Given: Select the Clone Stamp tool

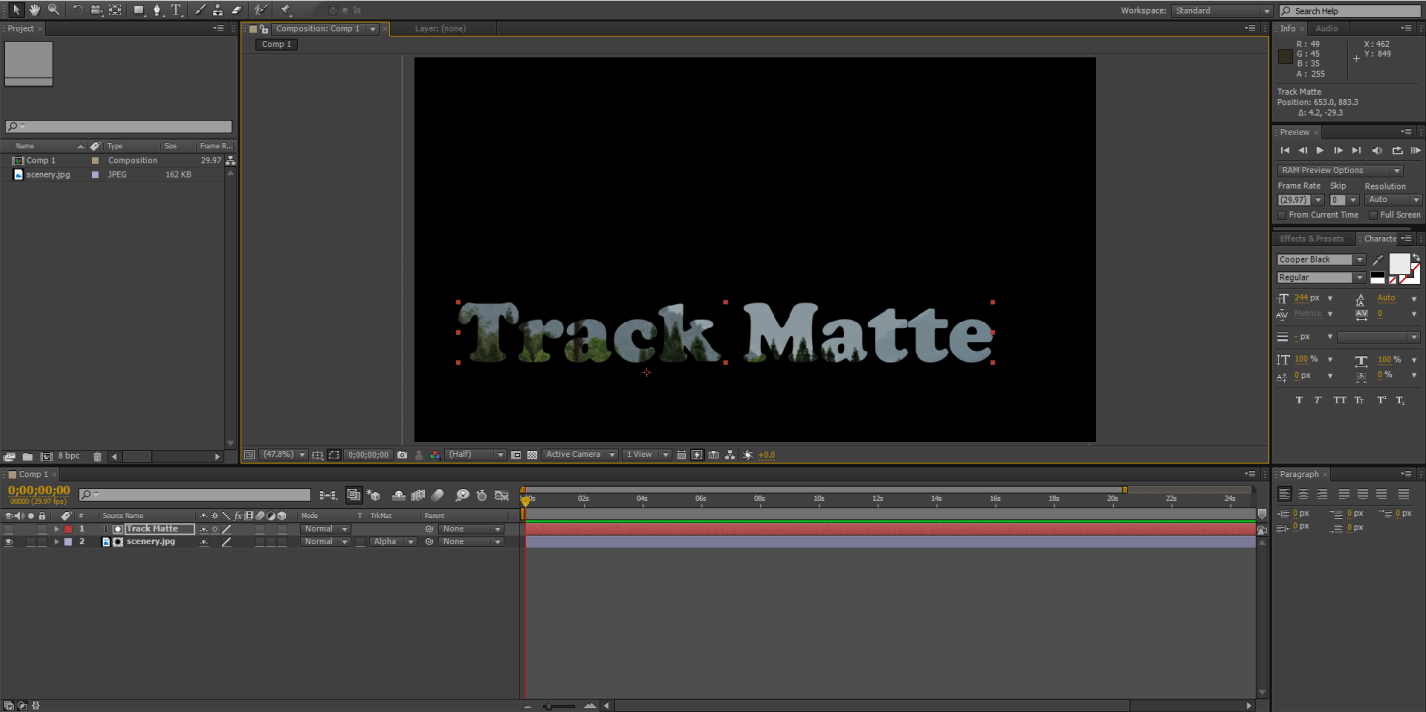Looking at the screenshot, I should (217, 9).
